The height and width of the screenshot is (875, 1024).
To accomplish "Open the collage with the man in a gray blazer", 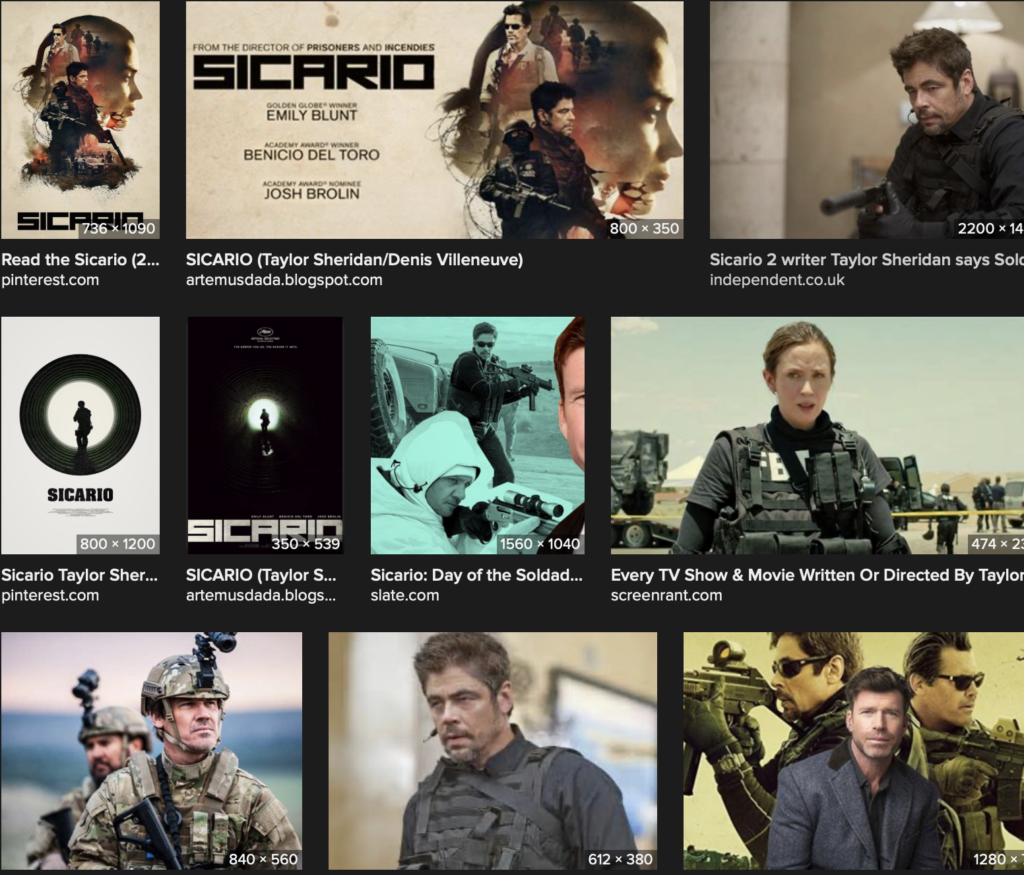I will (x=854, y=751).
